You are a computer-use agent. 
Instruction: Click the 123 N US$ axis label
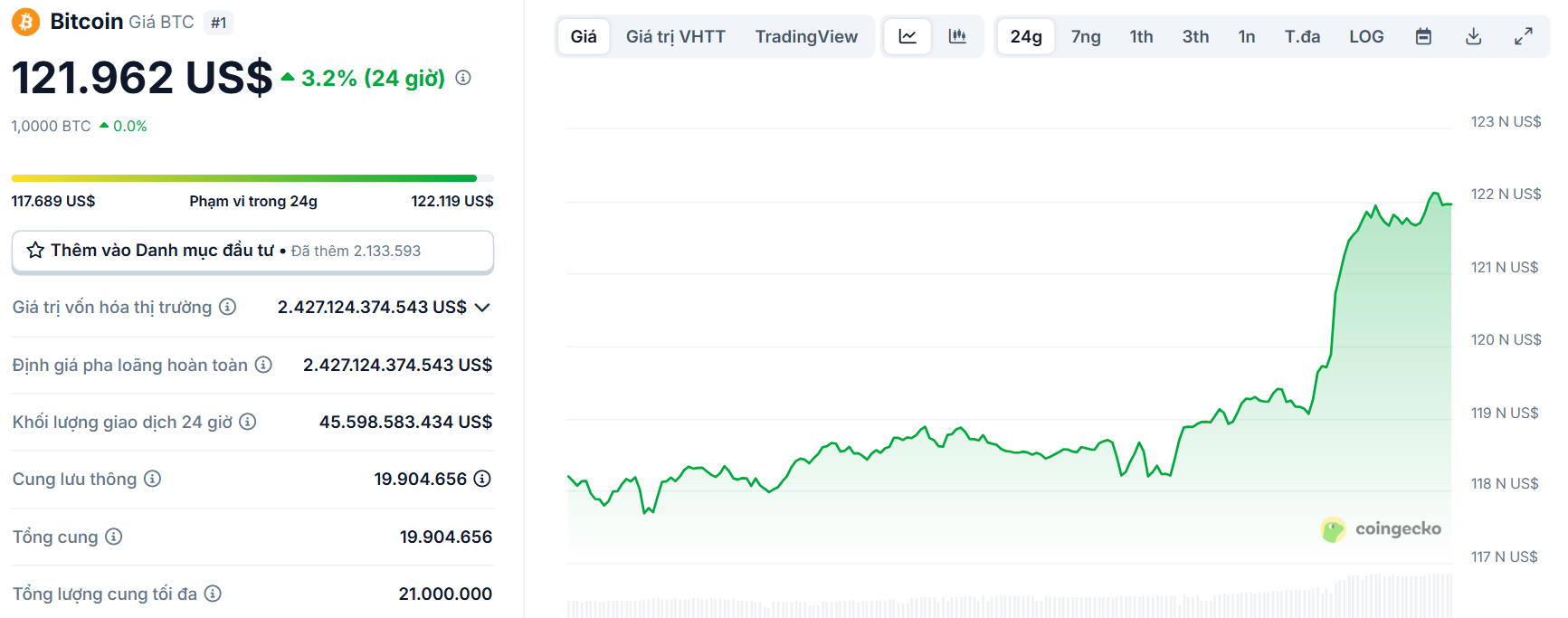[1506, 121]
